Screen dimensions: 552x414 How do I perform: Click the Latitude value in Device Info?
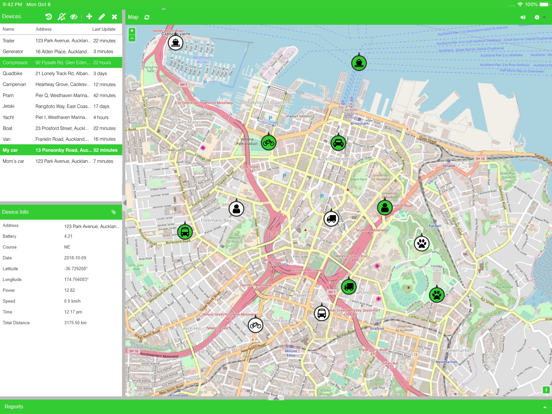coord(76,269)
